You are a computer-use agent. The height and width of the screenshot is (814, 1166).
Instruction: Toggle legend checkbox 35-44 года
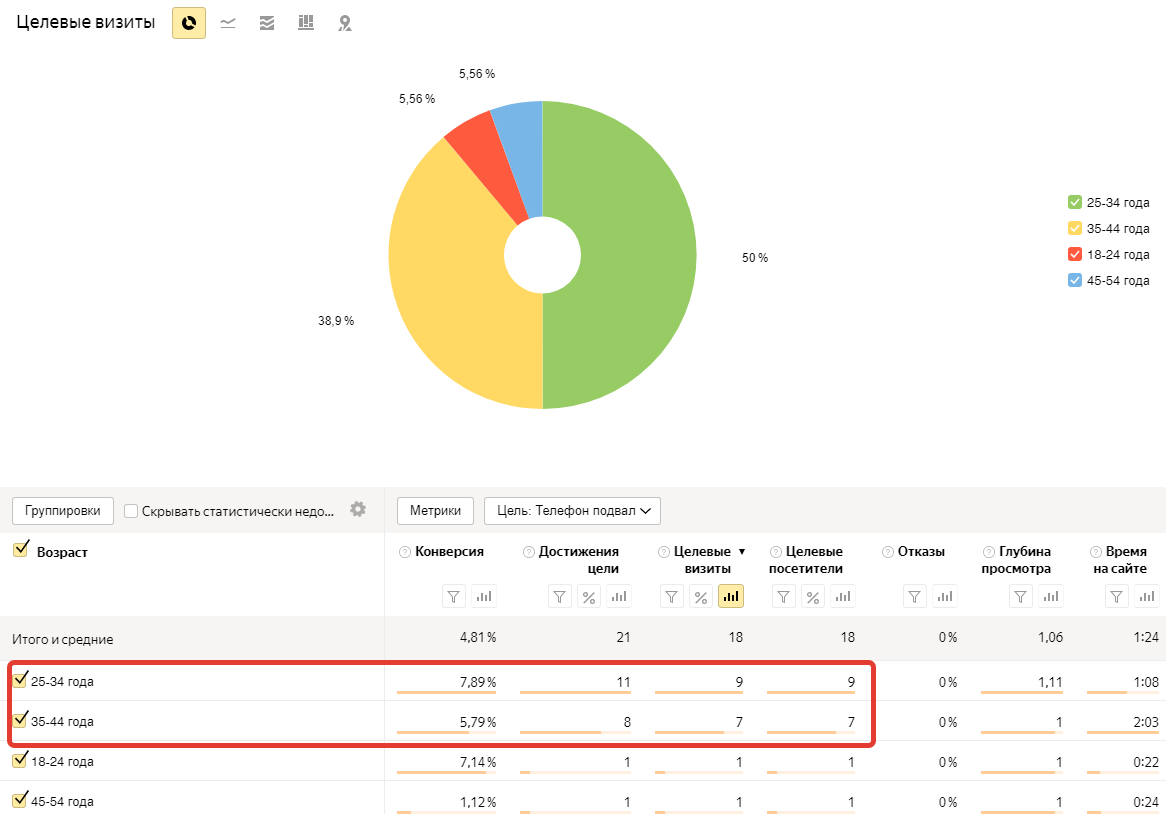click(x=1075, y=228)
